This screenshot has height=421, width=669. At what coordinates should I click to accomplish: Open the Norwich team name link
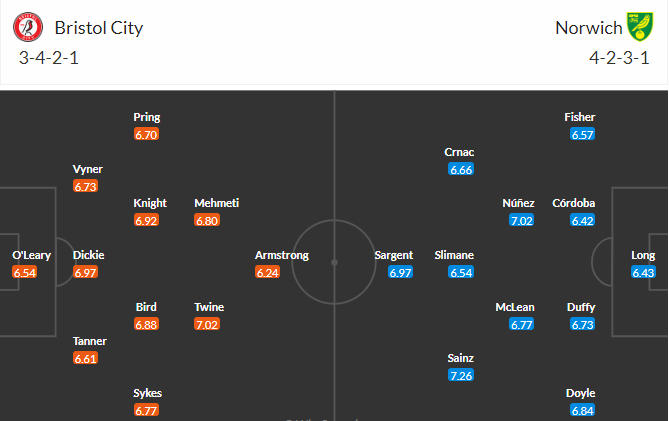588,28
